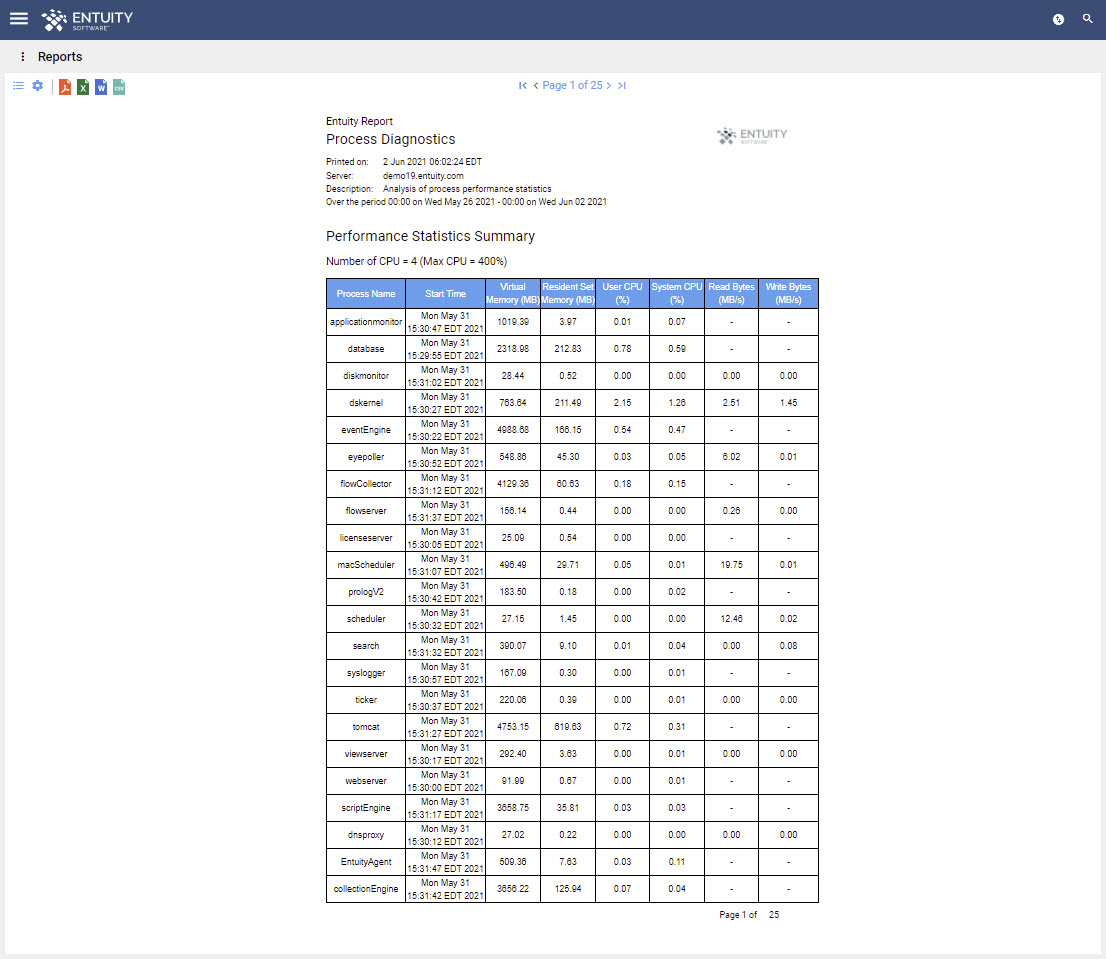This screenshot has height=959, width=1106.
Task: Click the User CPU (%) column header
Action: click(622, 293)
